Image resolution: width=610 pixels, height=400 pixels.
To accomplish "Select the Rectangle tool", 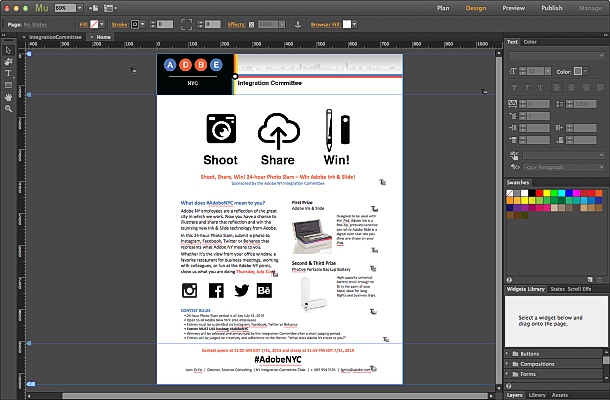I will point(8,85).
